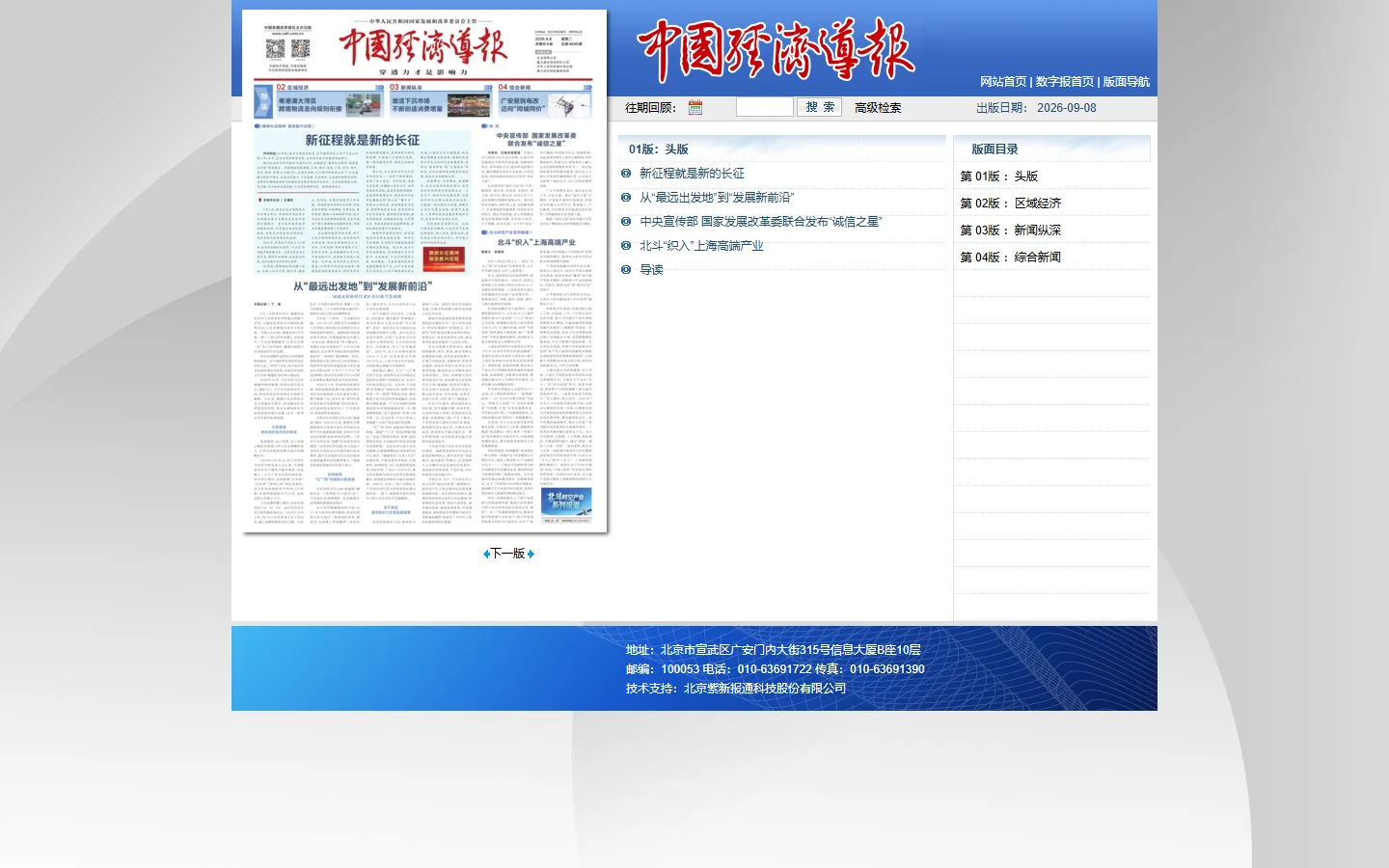Click the 搜索 search button

tap(820, 107)
